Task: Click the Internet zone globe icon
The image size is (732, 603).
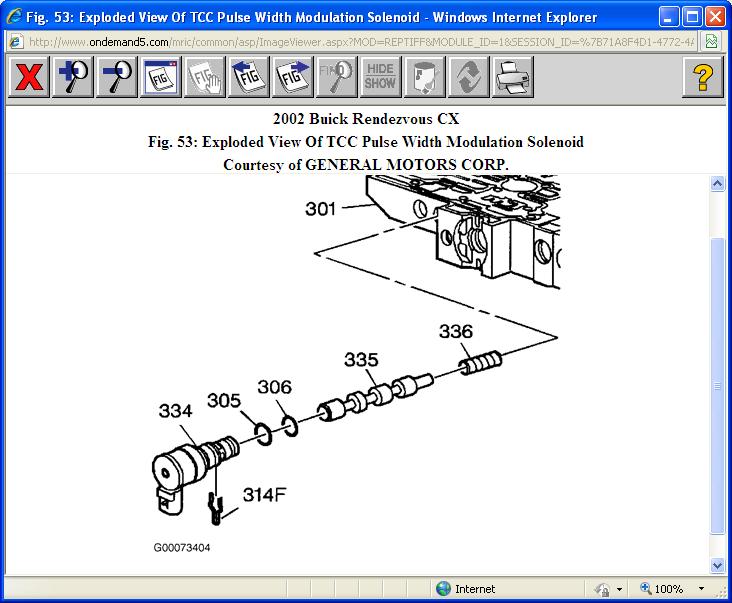Action: [443, 589]
